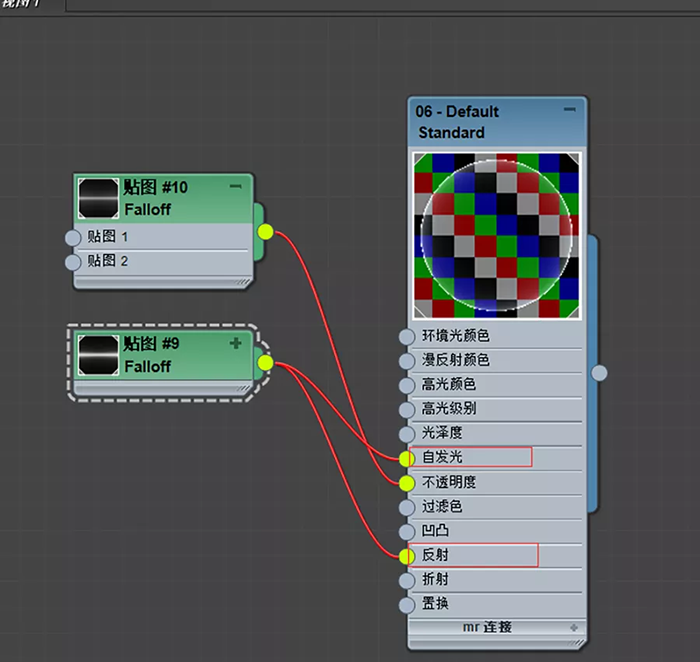This screenshot has height=662, width=700.
Task: Click the 06 - Default material preview
Action: point(496,235)
